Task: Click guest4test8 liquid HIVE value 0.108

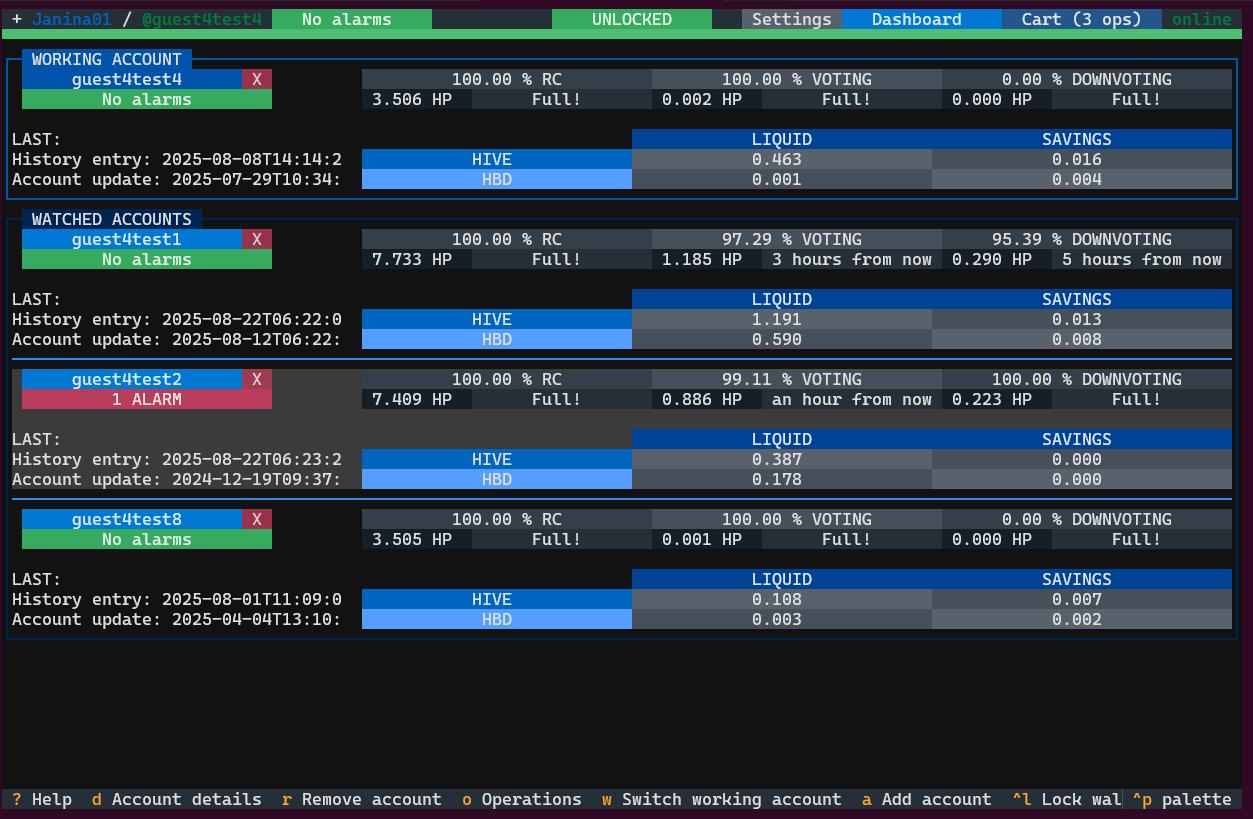Action: click(x=782, y=599)
